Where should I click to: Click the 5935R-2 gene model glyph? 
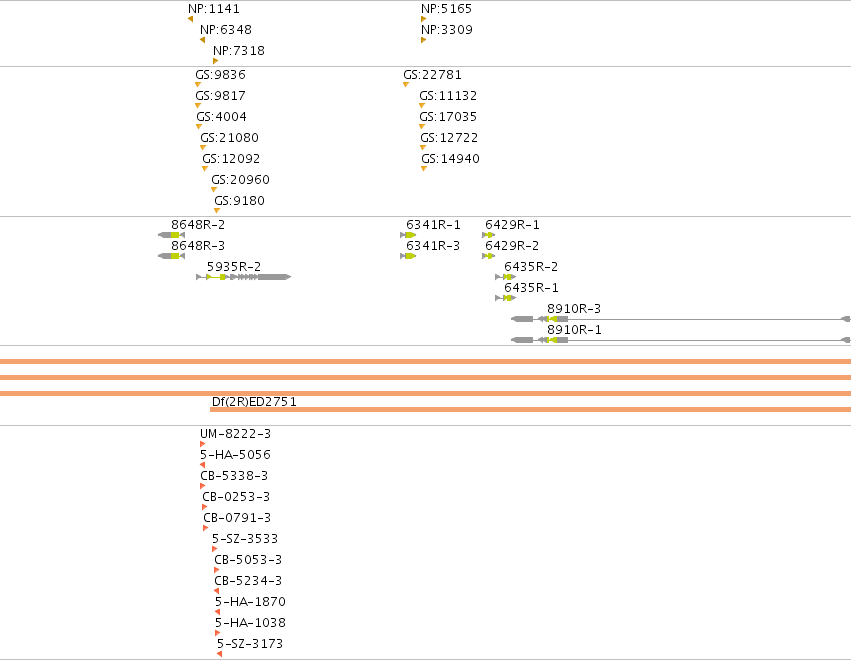244,277
